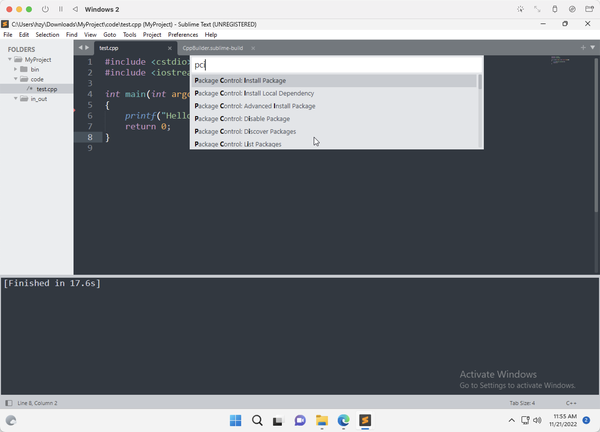Viewport: 600px width, 432px height.
Task: Choose Package Control: List Packages
Action: 334,144
